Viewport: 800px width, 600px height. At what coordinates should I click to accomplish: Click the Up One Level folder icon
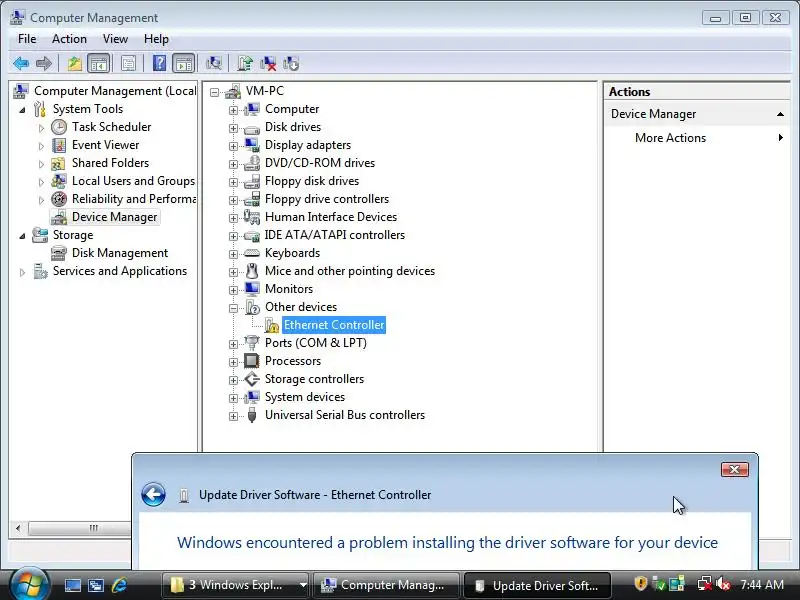pos(75,64)
